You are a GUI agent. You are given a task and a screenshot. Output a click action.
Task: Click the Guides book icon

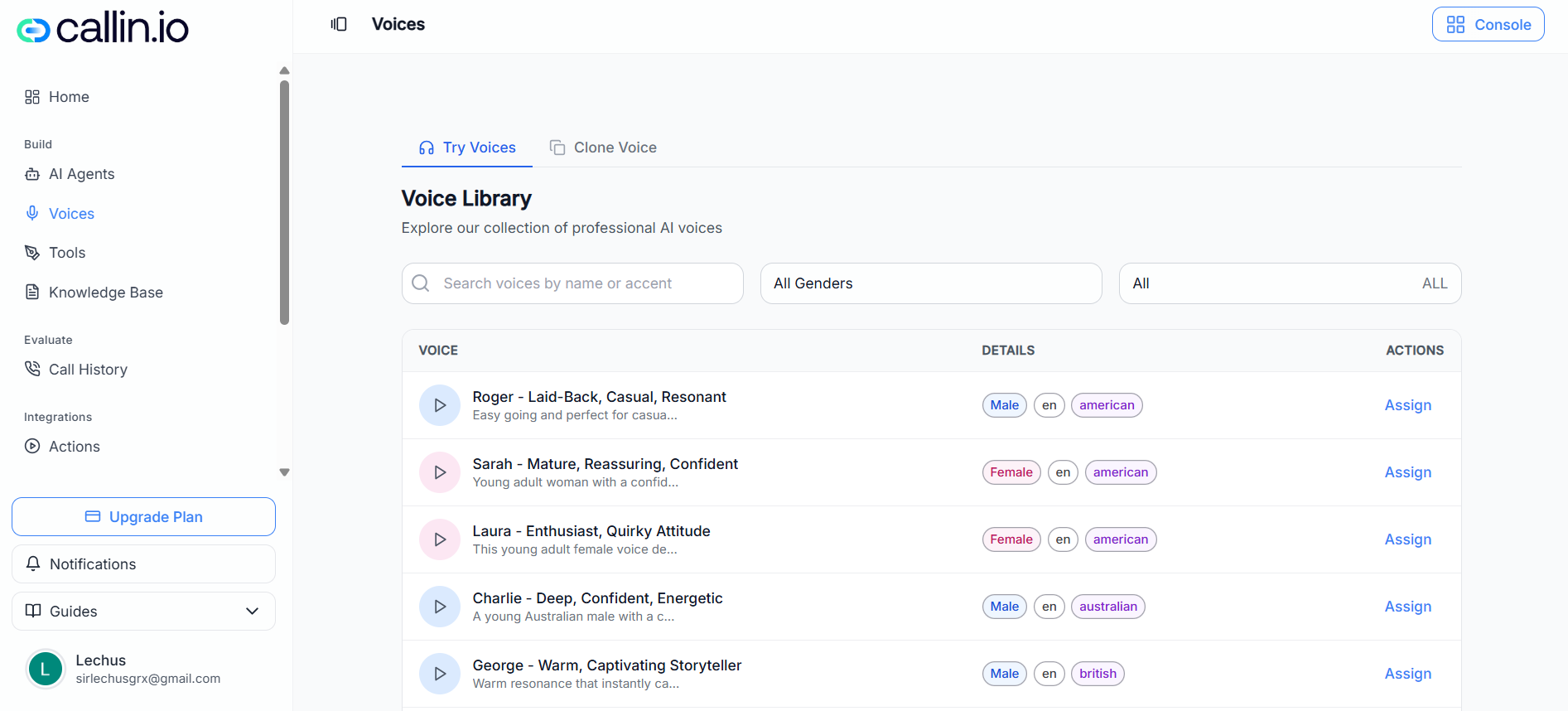(x=33, y=611)
